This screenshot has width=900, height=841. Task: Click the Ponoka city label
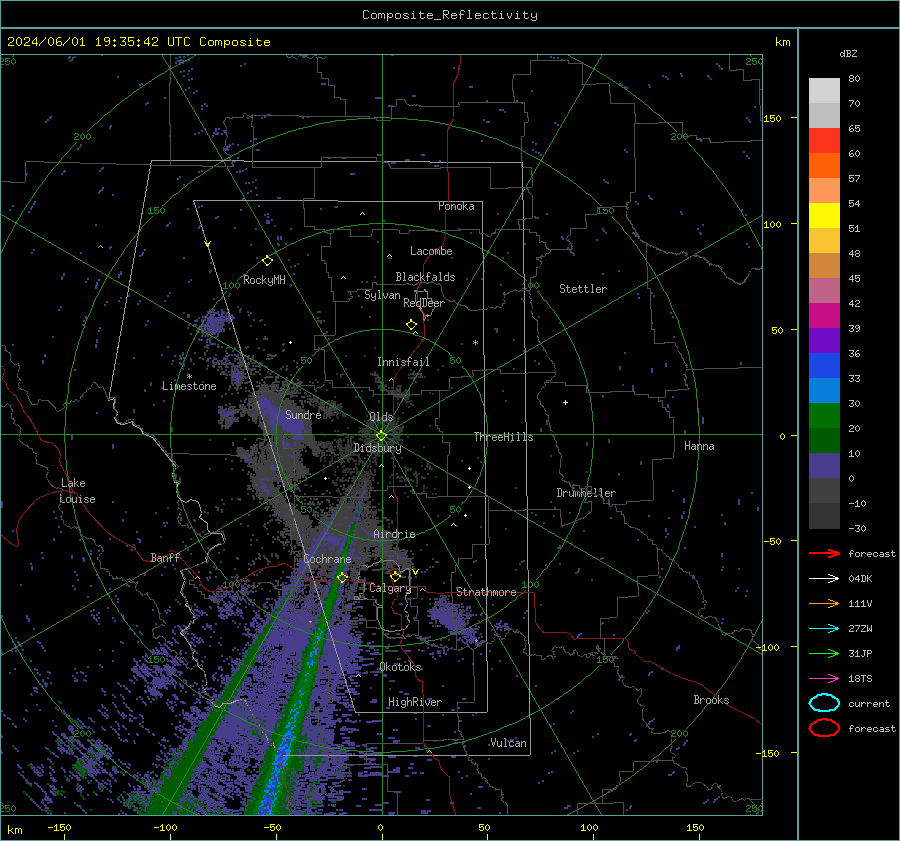click(456, 206)
